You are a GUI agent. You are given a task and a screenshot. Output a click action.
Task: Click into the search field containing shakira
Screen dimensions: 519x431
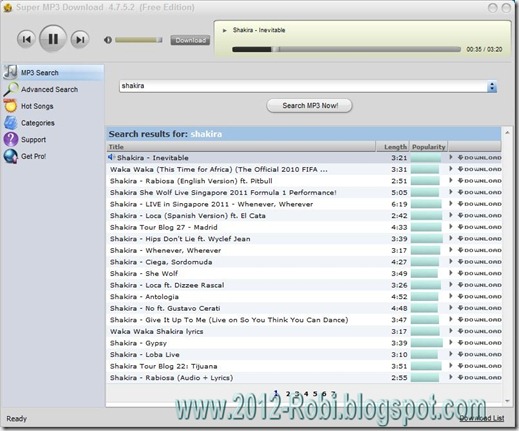pos(303,86)
